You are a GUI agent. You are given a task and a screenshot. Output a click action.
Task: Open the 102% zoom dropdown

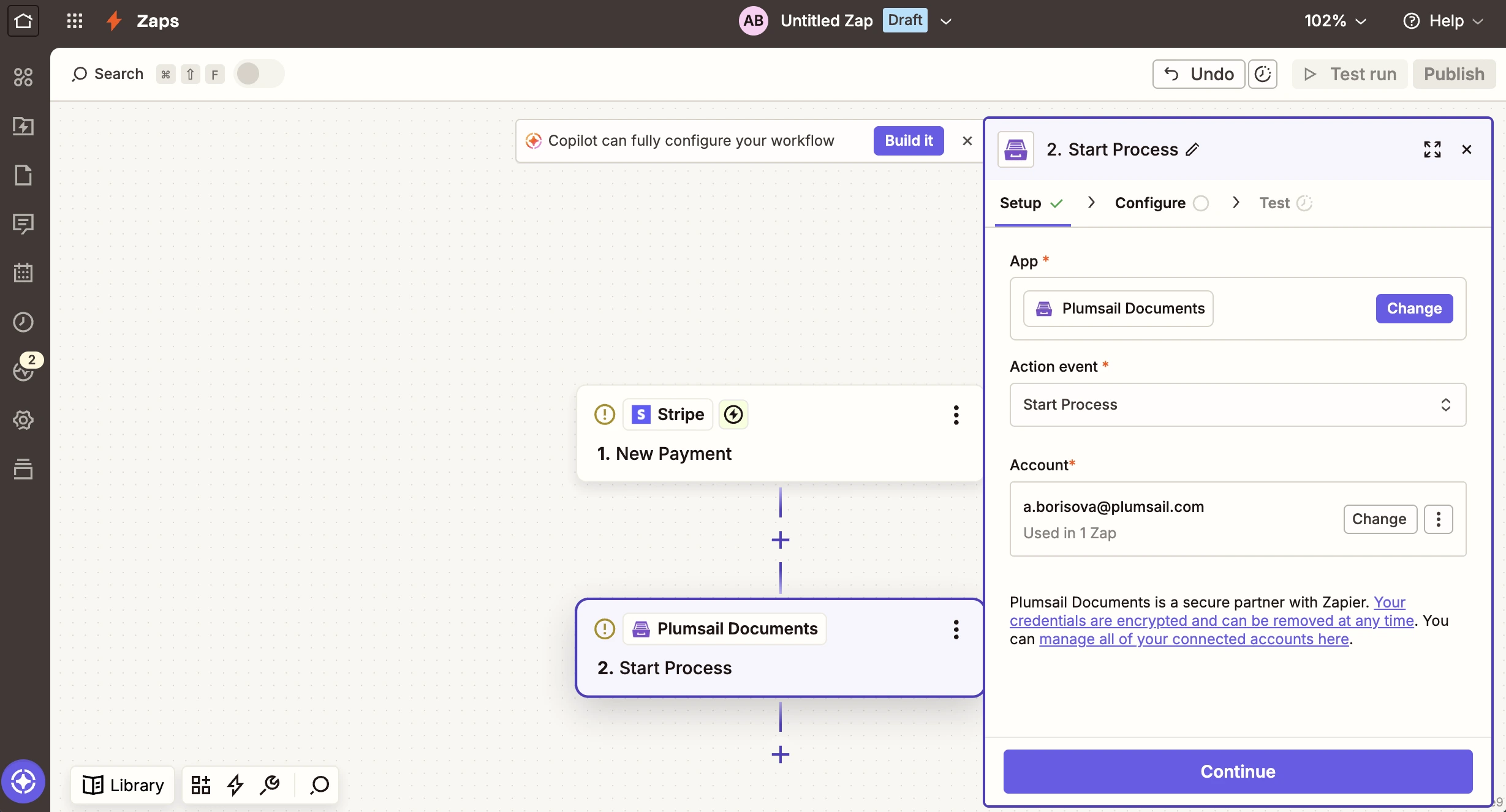click(1336, 21)
